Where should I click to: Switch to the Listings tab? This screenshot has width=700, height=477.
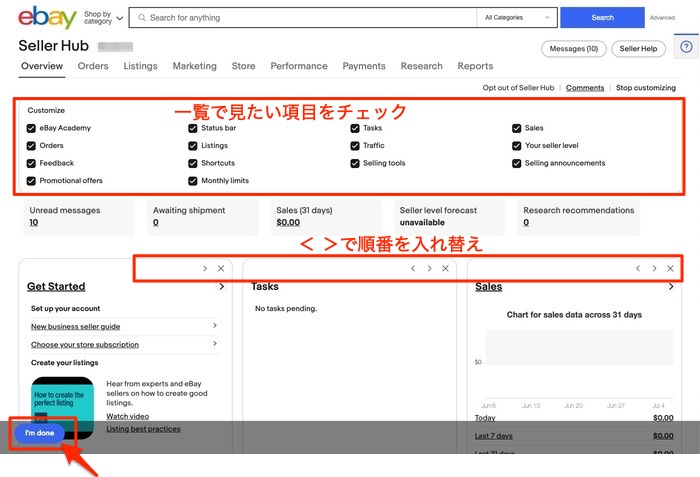[x=140, y=66]
